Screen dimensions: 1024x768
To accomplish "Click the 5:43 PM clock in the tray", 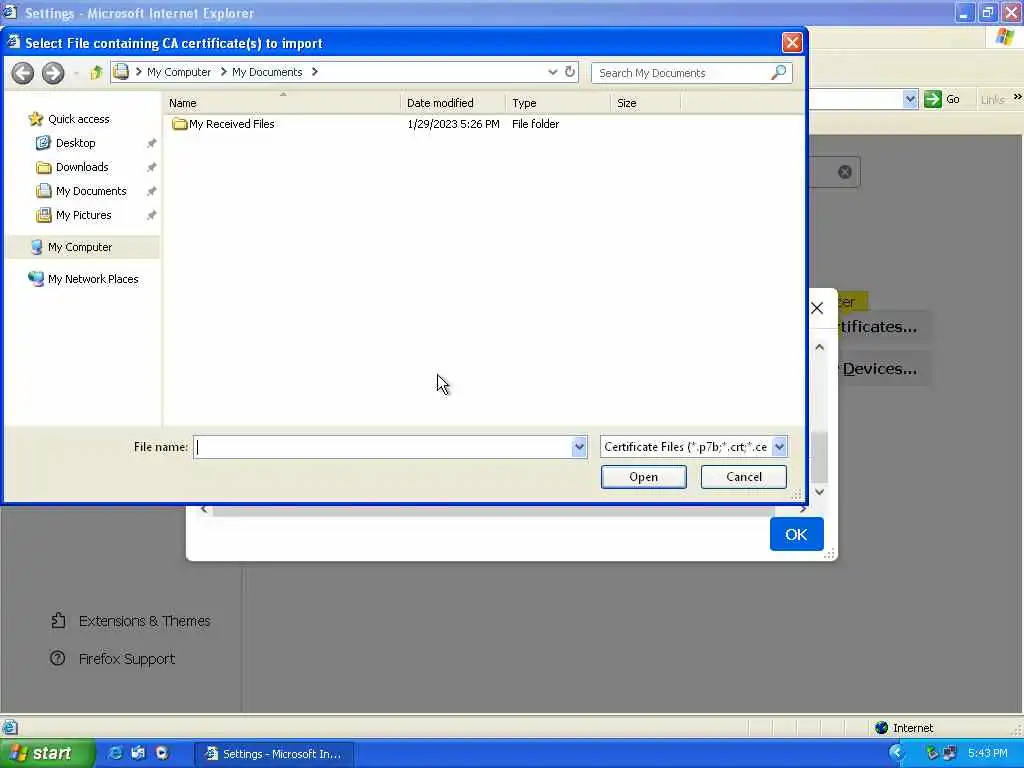I will [x=987, y=753].
